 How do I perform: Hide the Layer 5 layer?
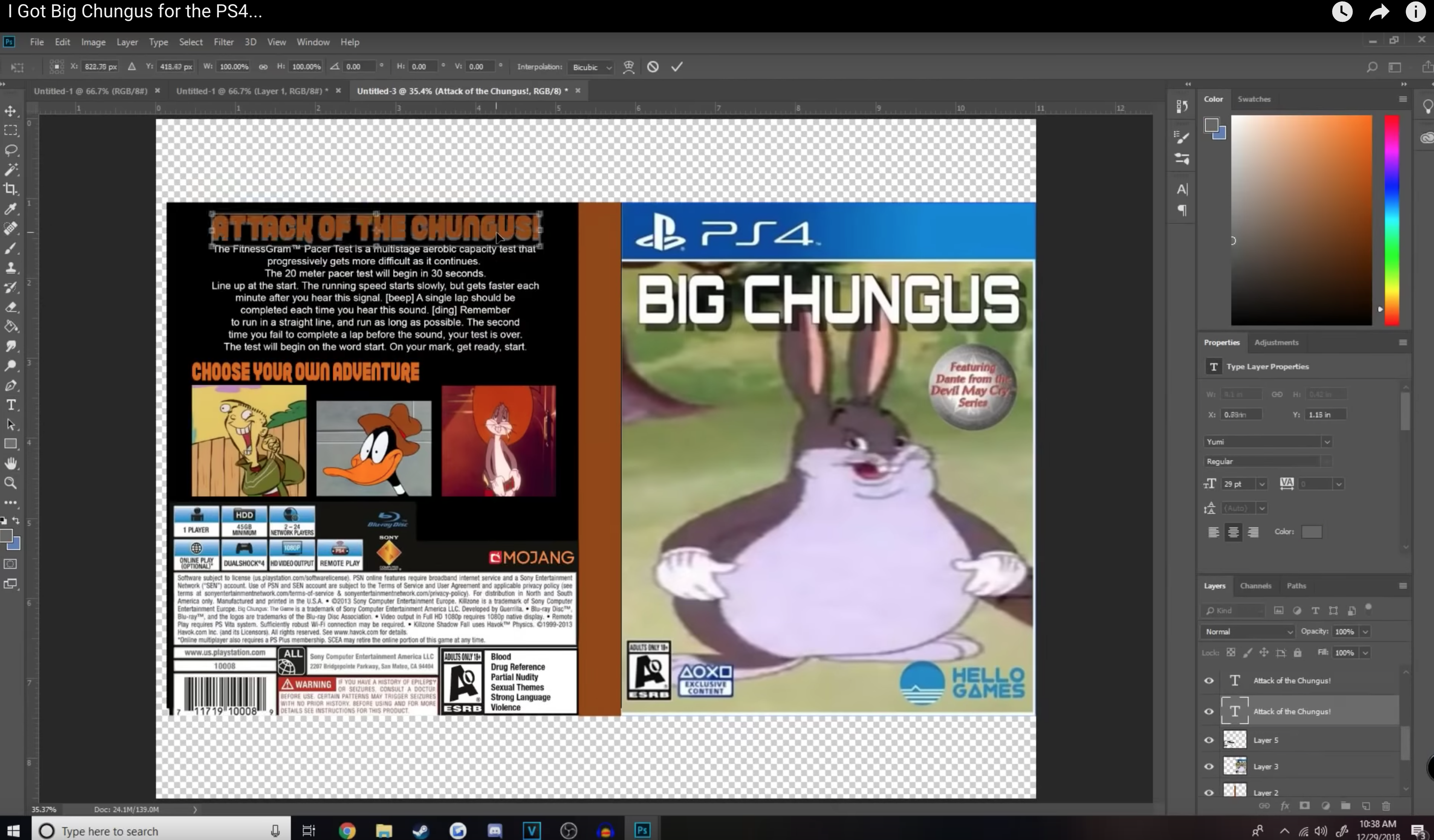point(1209,740)
